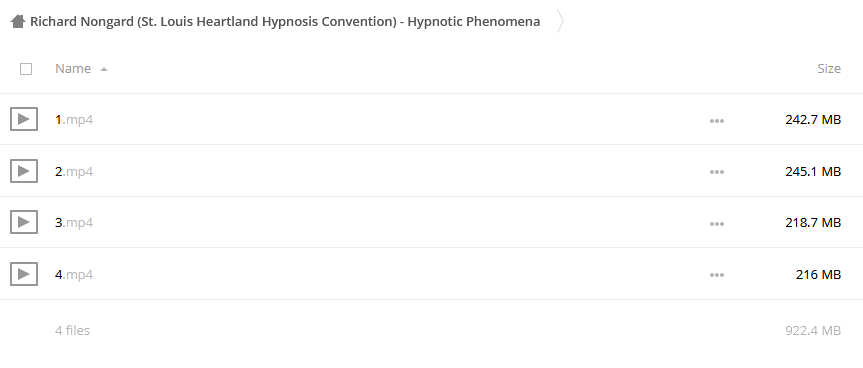The image size is (863, 368).
Task: Tick the select-all checkbox
Action: point(26,69)
